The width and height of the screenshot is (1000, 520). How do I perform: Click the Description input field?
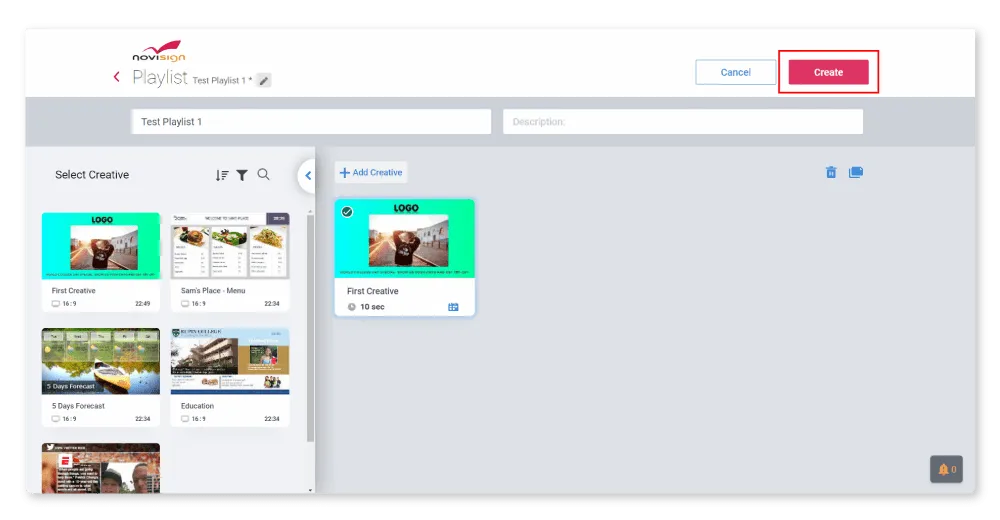682,122
